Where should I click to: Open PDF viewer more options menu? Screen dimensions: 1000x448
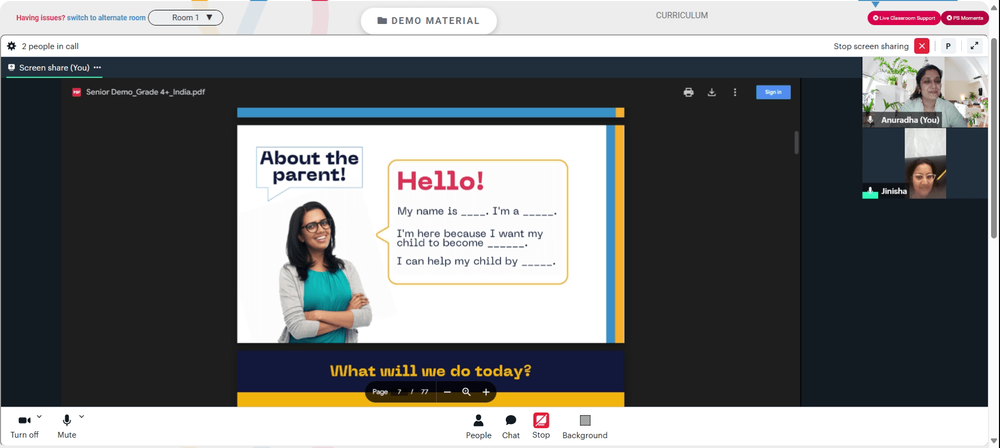(735, 92)
